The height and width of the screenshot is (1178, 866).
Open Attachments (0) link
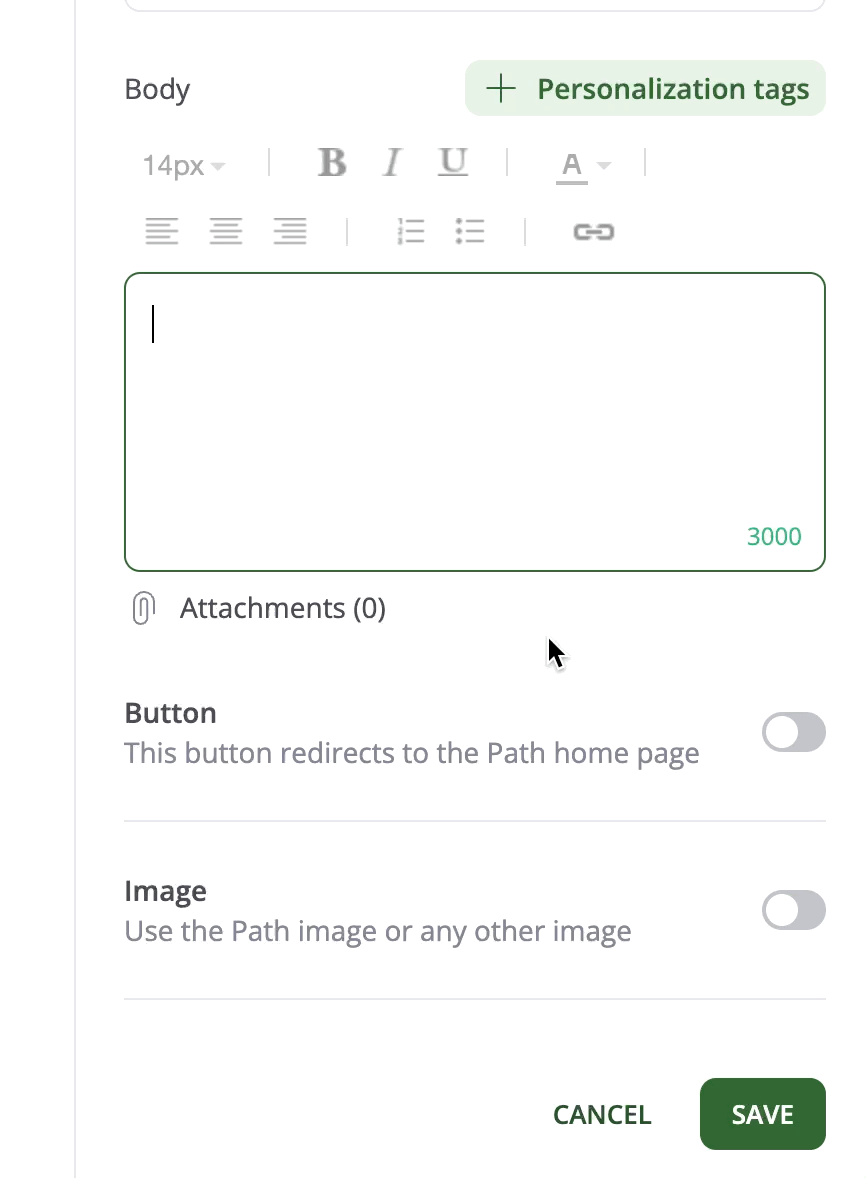coord(282,608)
